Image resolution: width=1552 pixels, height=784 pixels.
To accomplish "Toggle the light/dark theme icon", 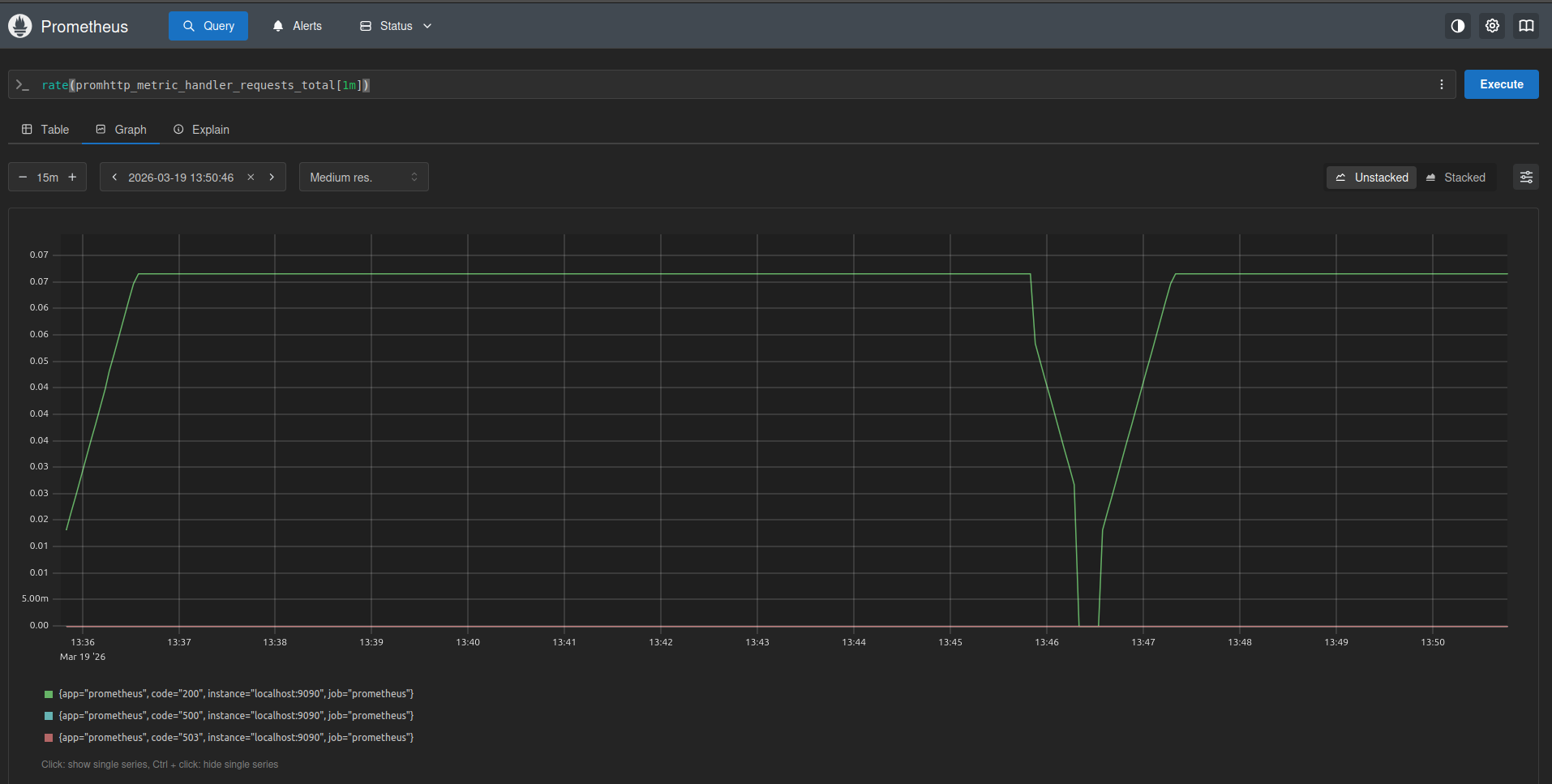I will point(1457,26).
